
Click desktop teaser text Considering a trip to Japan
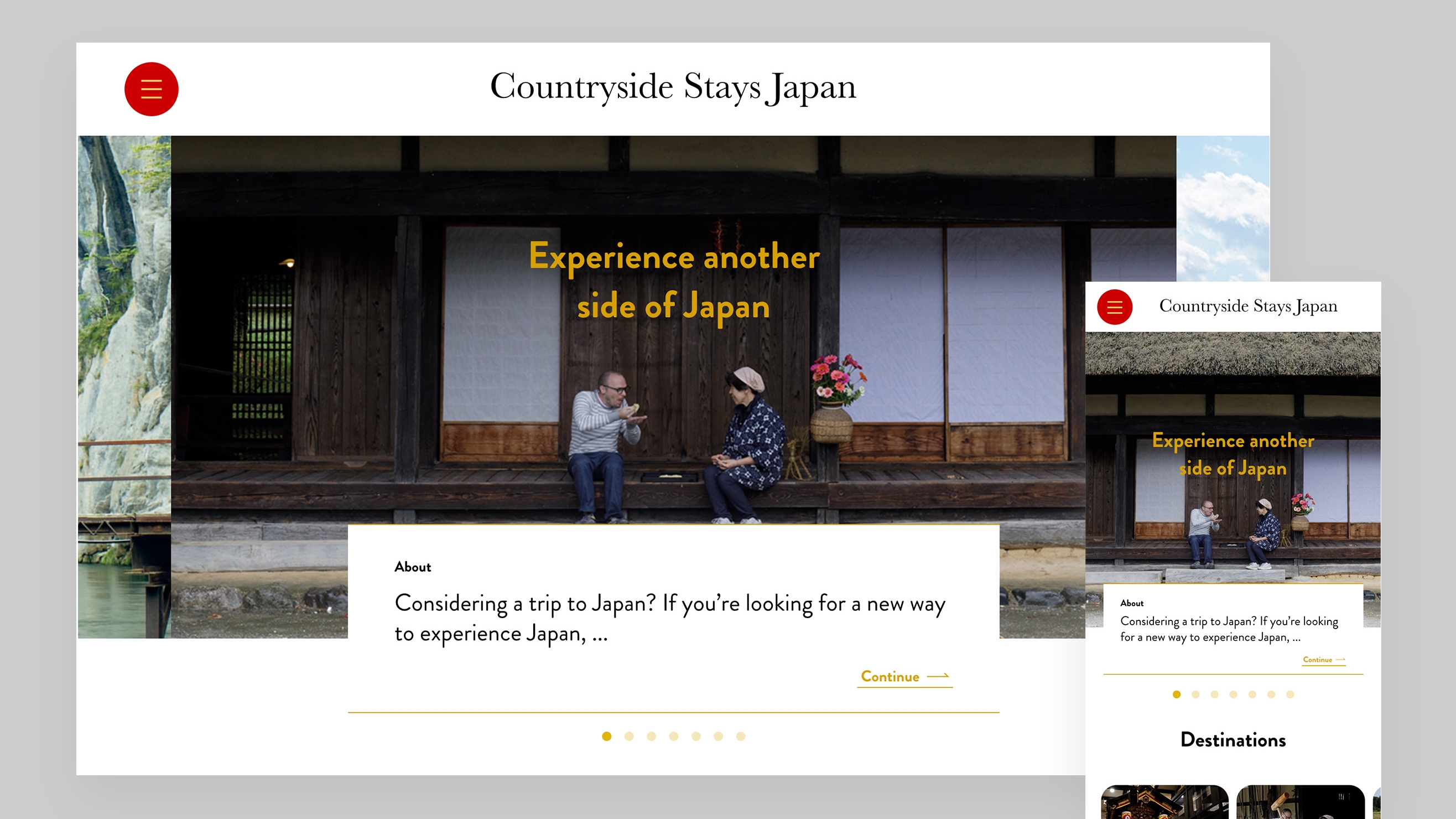pyautogui.click(x=670, y=618)
